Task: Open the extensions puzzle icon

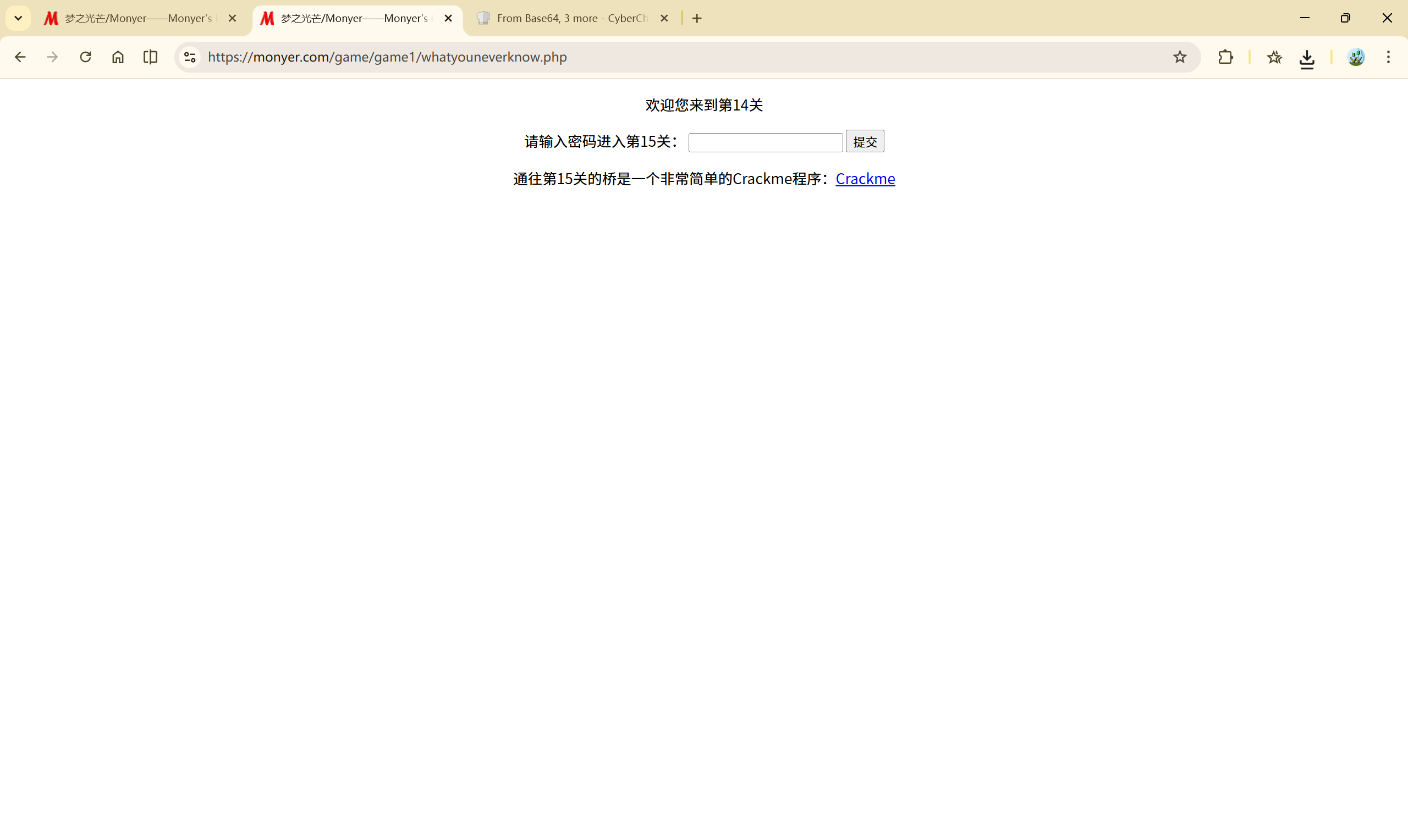Action: [x=1226, y=57]
